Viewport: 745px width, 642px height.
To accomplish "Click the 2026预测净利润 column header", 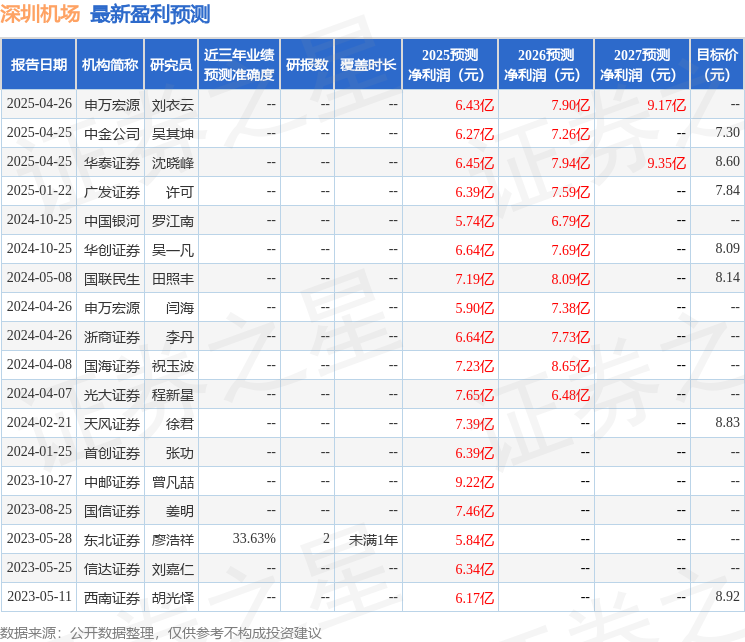I will coord(546,65).
